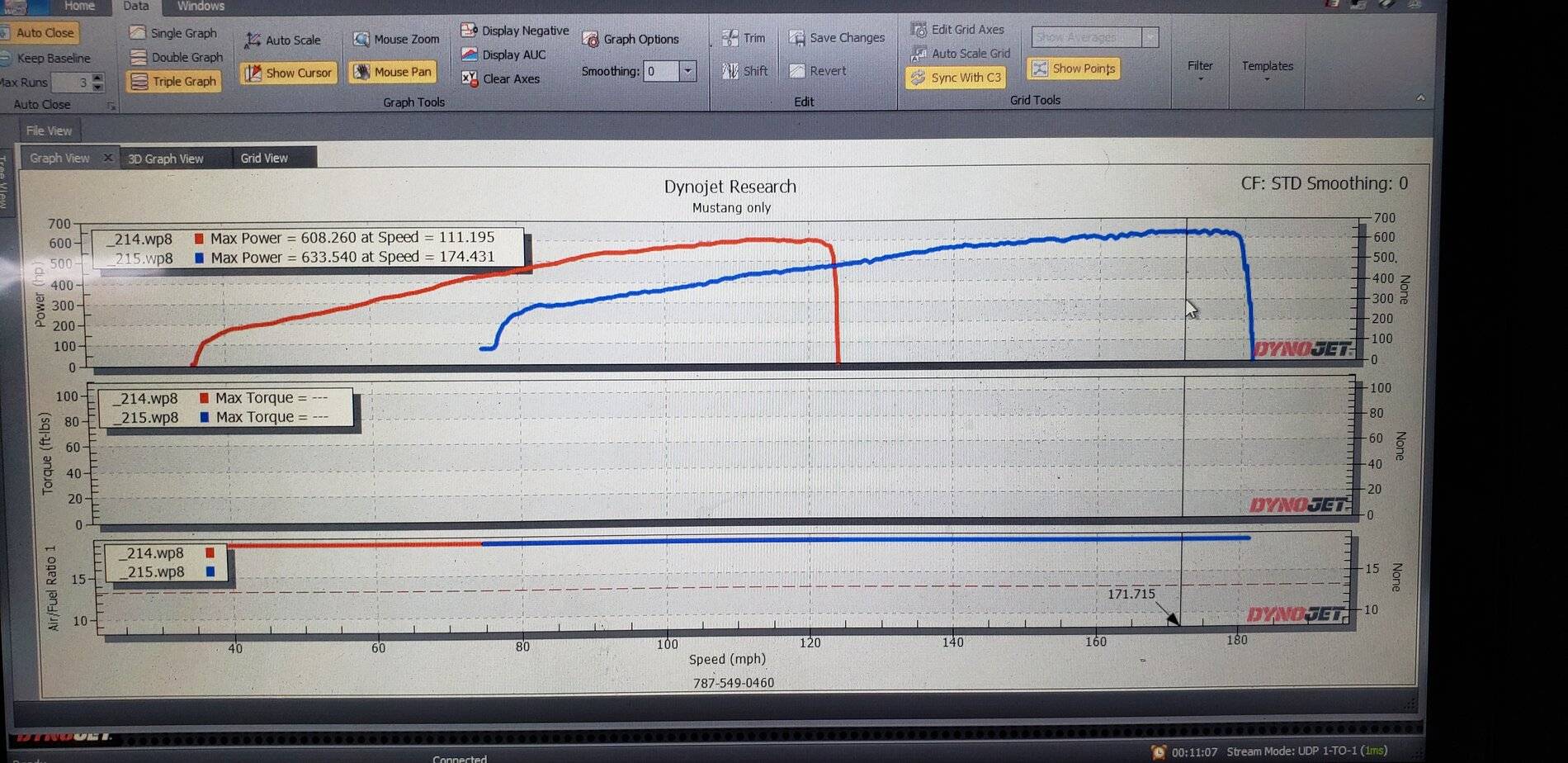Click Save Changes
The image size is (1568, 763).
click(x=837, y=37)
